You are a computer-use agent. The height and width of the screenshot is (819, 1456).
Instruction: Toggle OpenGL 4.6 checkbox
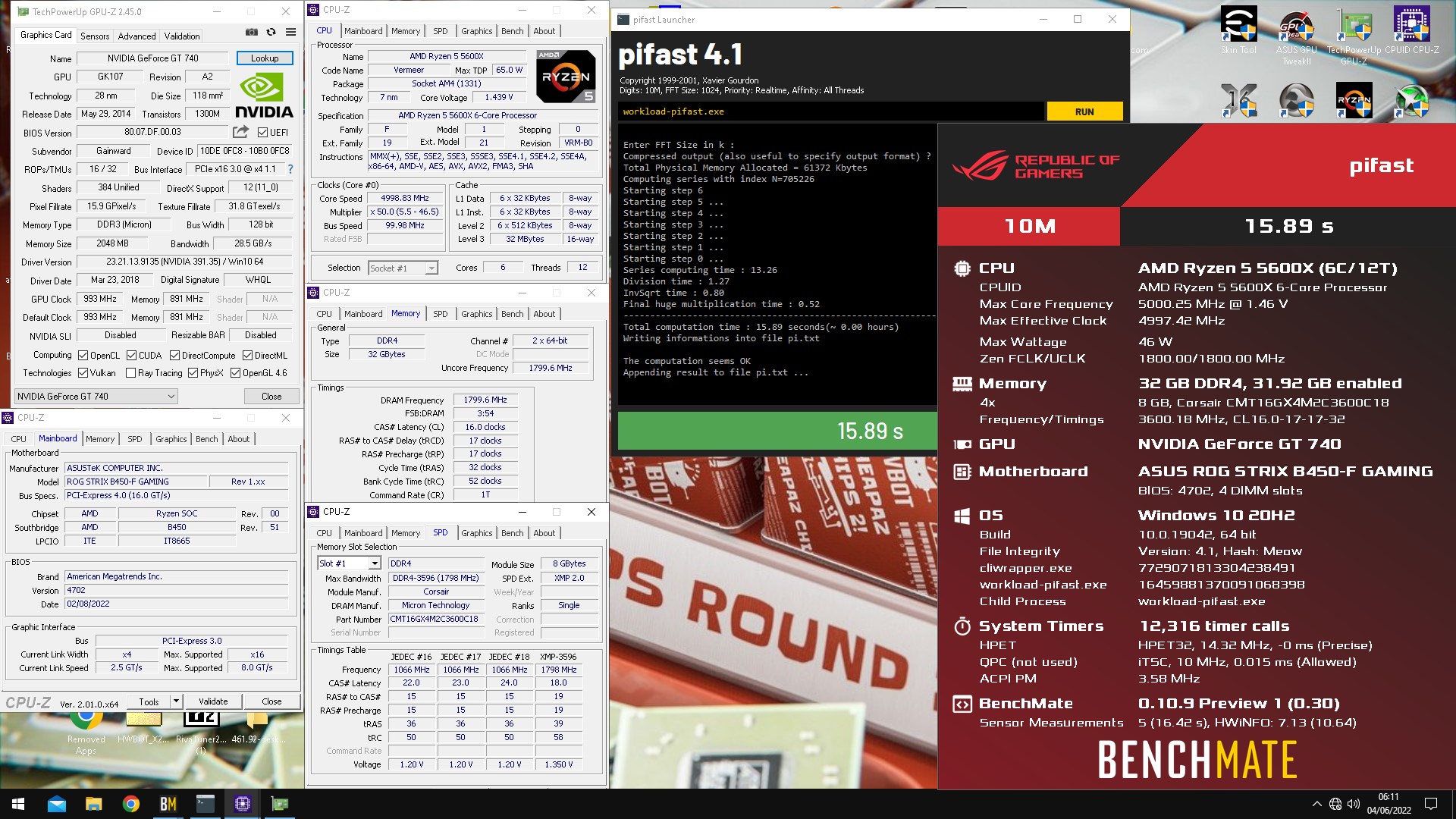[235, 372]
